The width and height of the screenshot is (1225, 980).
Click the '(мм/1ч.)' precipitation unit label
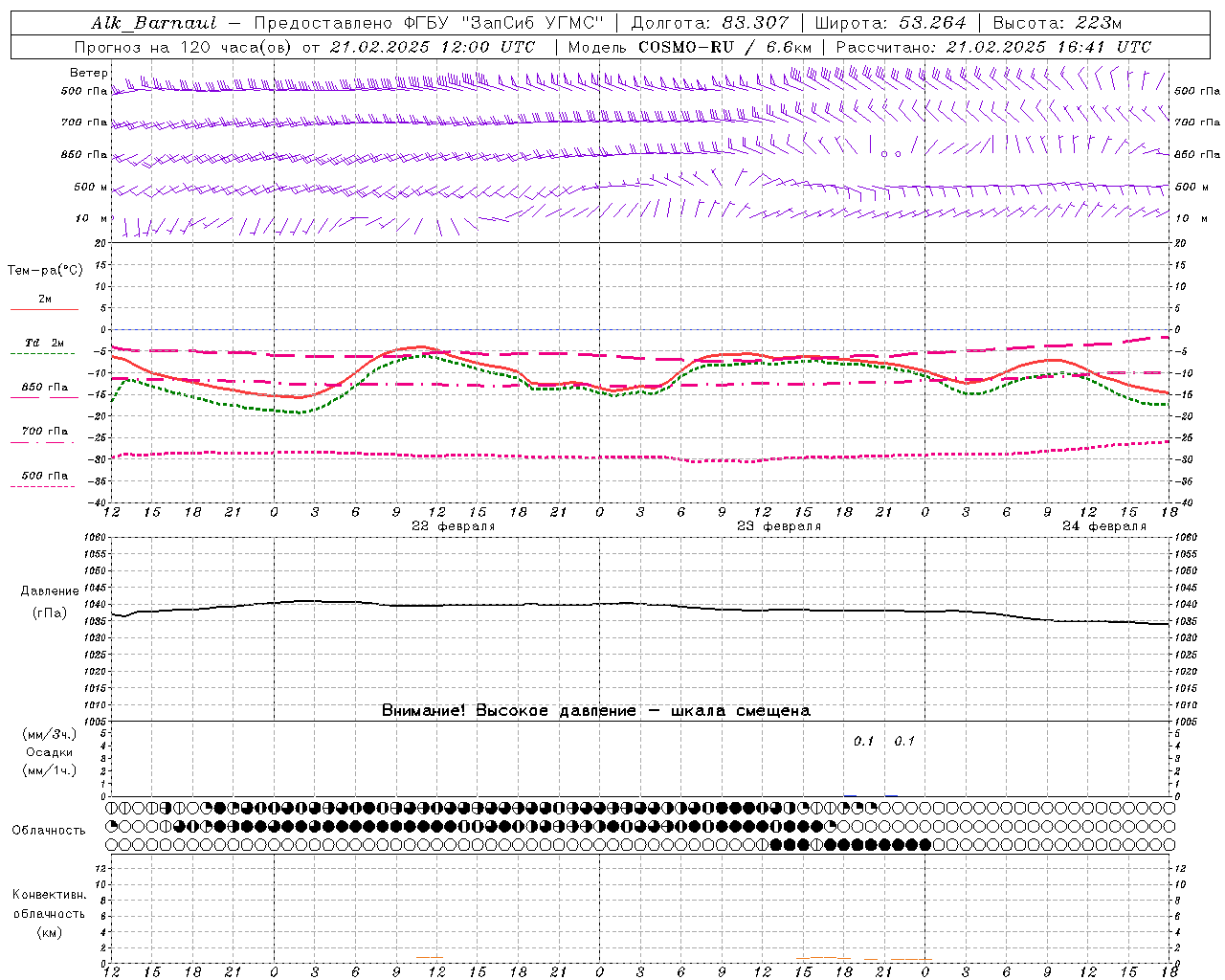(x=50, y=770)
